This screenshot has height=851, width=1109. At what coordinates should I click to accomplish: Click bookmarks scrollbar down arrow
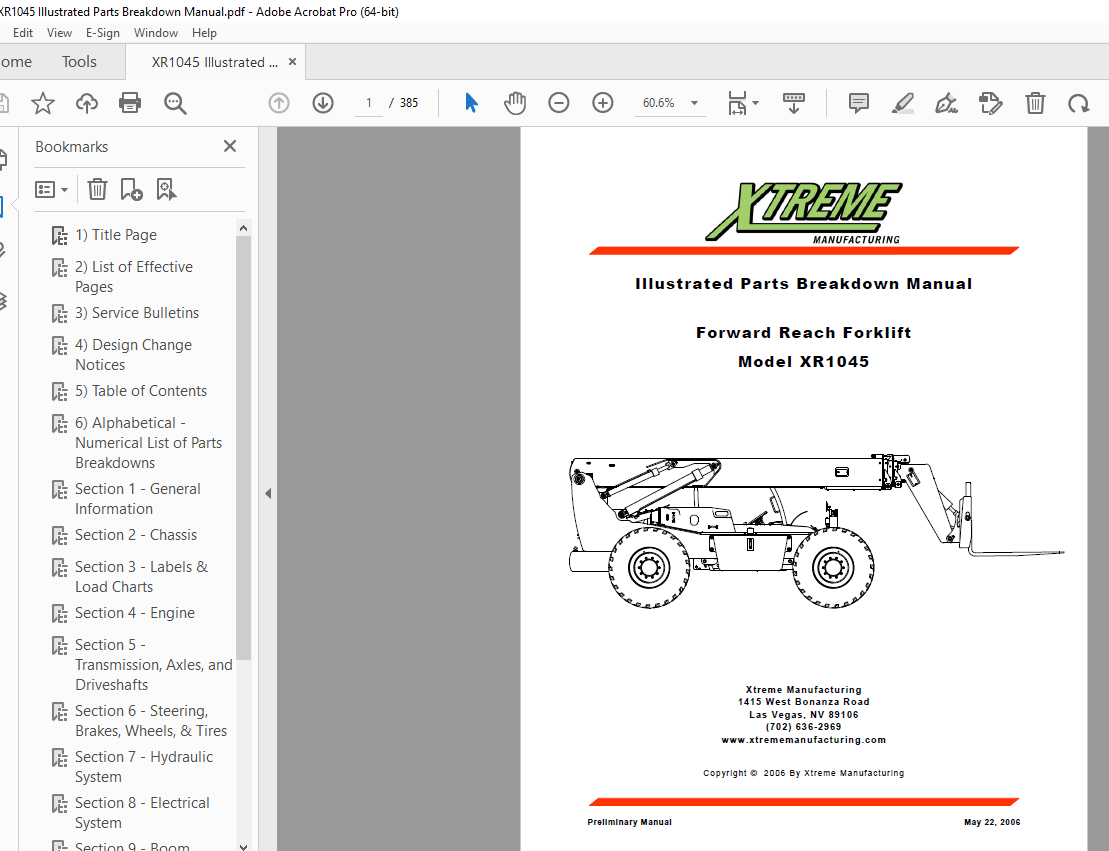[243, 845]
